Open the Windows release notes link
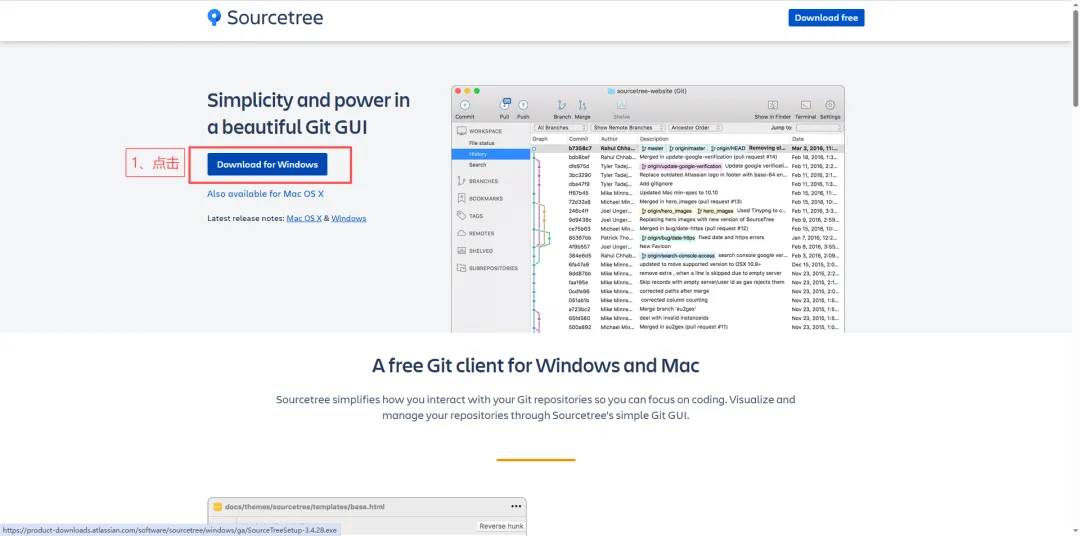 (x=349, y=218)
